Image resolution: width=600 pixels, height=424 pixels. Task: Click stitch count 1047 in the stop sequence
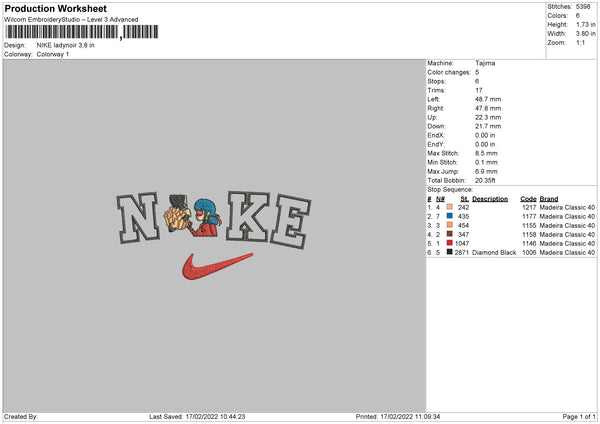tap(462, 243)
